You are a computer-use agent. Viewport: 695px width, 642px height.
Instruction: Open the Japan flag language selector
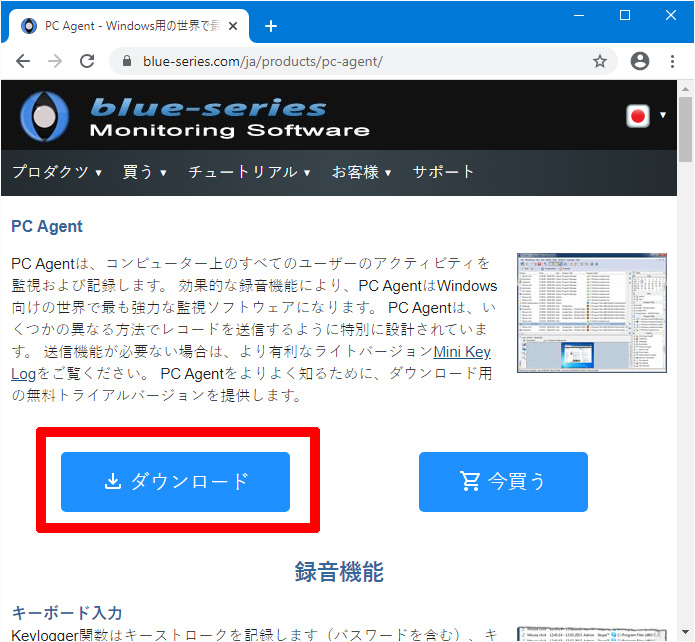click(645, 116)
